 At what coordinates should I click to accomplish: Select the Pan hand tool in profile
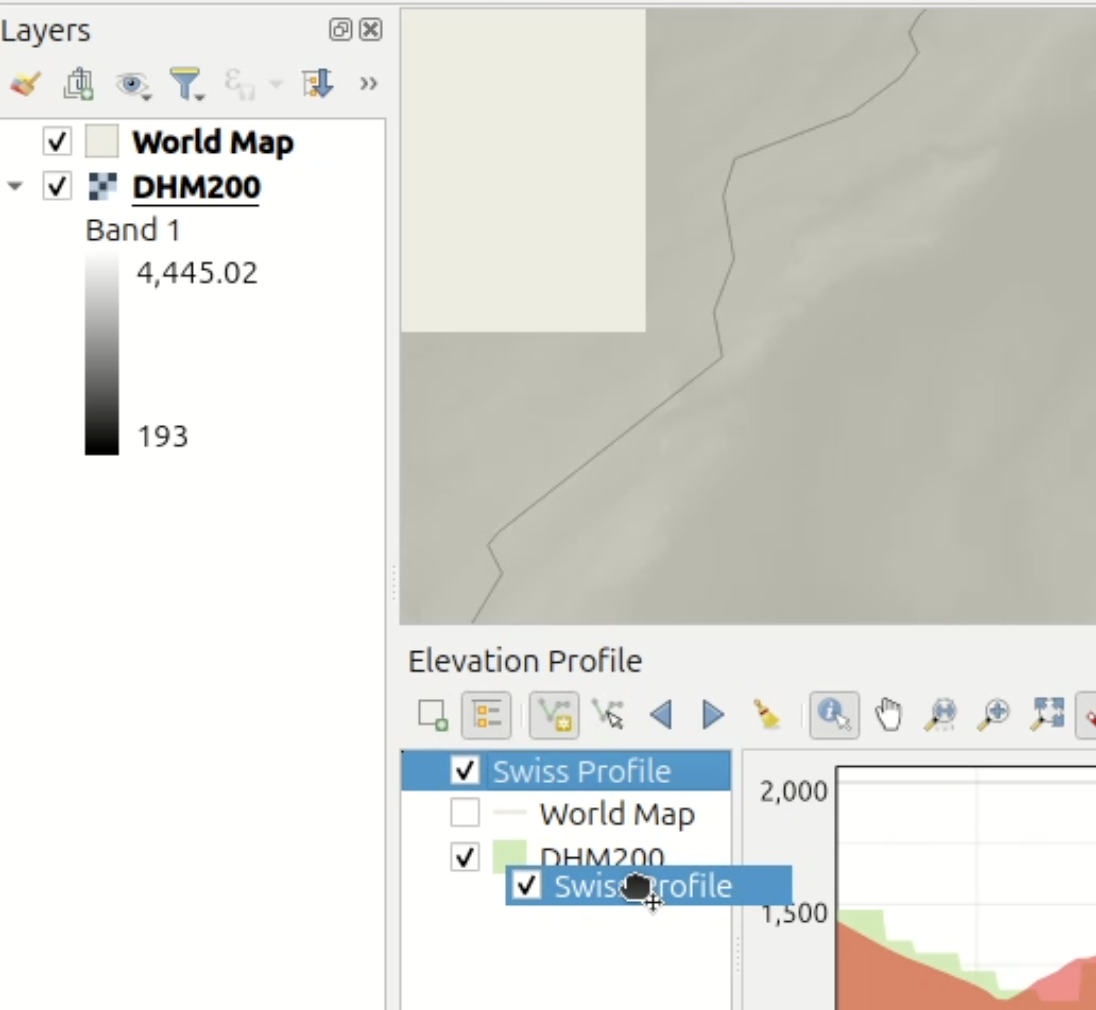(888, 715)
